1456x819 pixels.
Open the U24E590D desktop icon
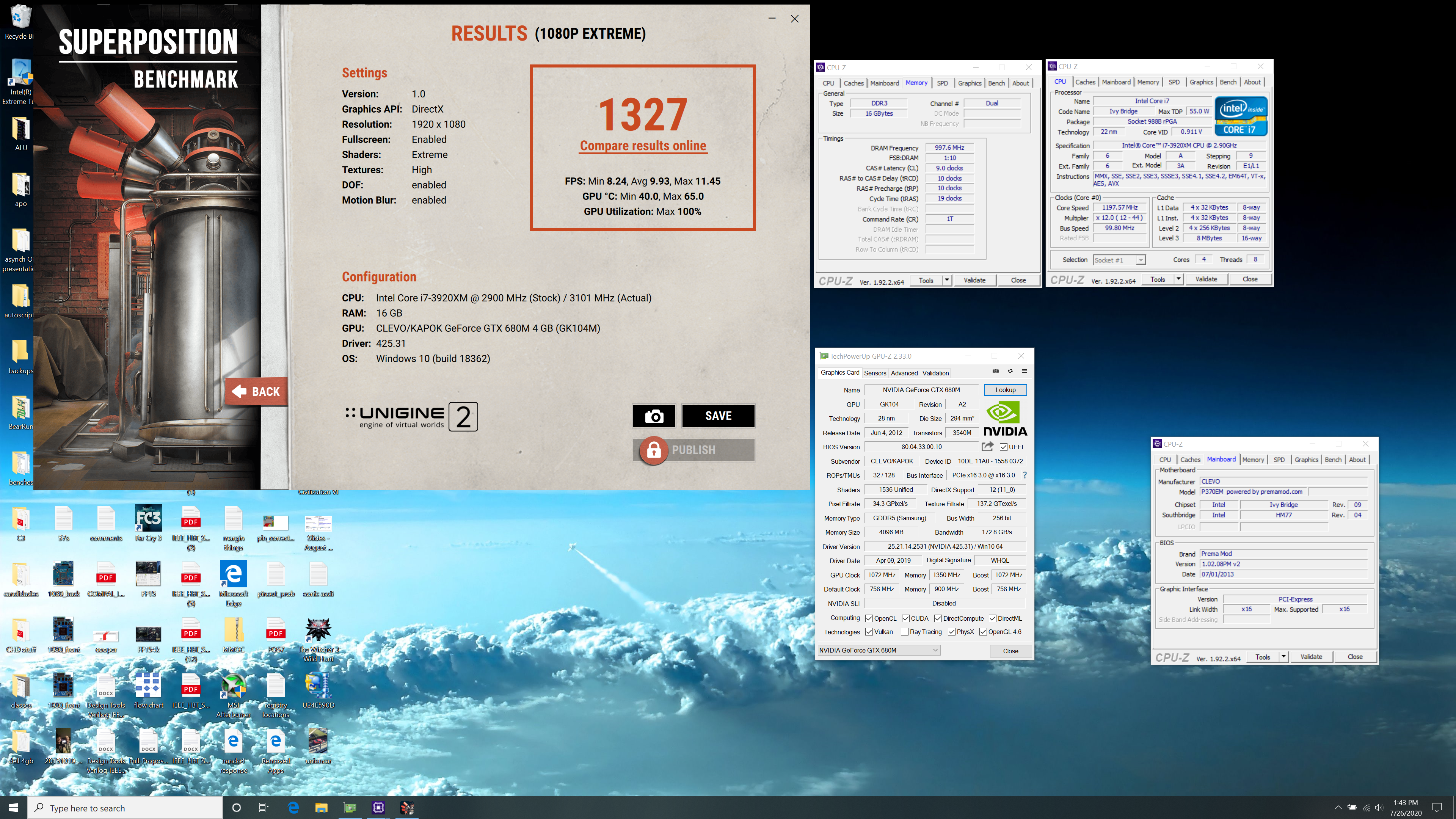318,691
